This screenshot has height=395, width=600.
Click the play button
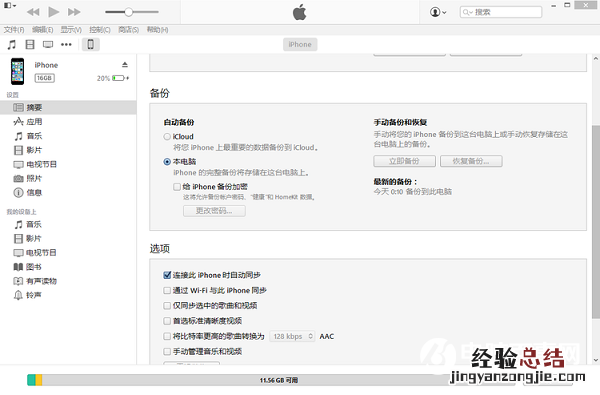54,12
